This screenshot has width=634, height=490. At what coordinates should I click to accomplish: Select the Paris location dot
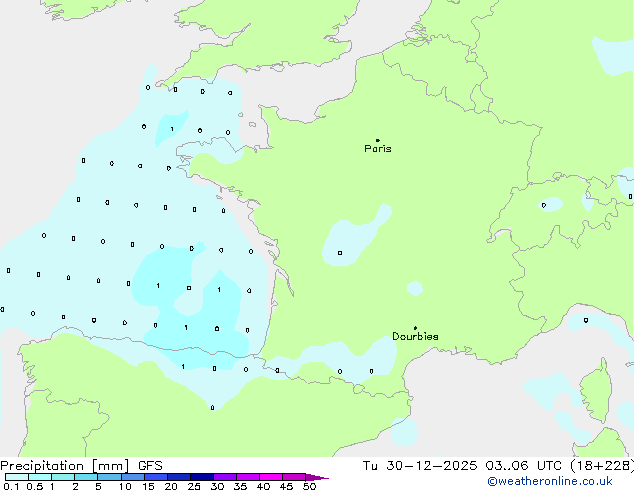point(378,140)
